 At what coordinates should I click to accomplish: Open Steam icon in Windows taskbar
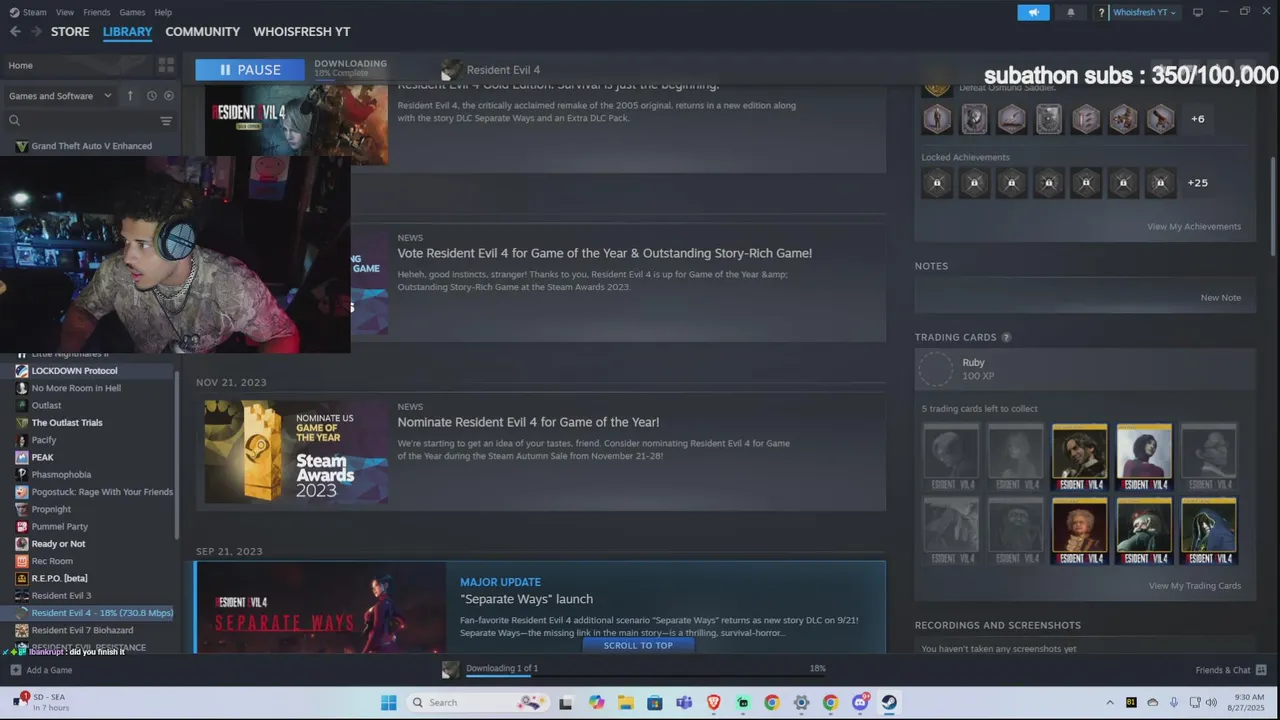point(888,703)
